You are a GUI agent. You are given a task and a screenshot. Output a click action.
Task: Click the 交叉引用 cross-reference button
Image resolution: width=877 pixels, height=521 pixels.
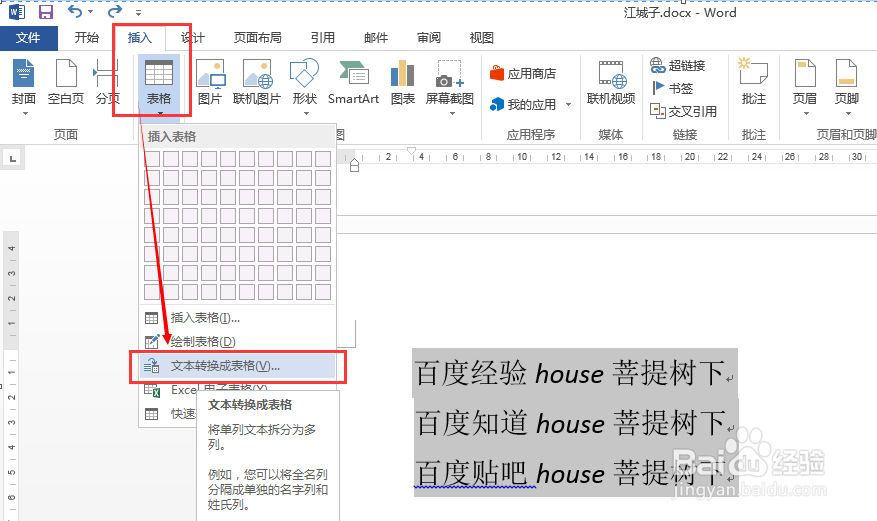(x=683, y=111)
